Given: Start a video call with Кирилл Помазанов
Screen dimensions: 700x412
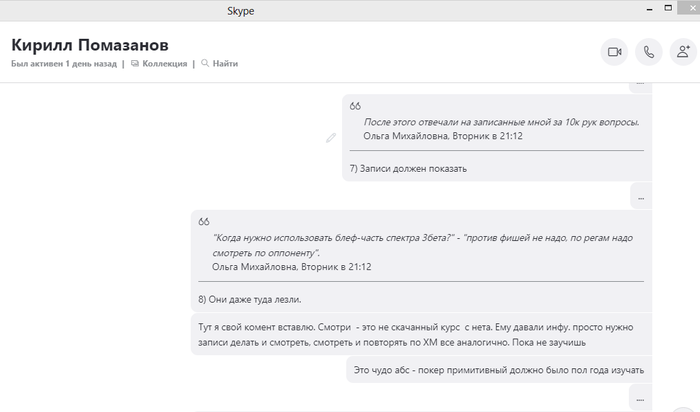Looking at the screenshot, I should click(x=614, y=53).
